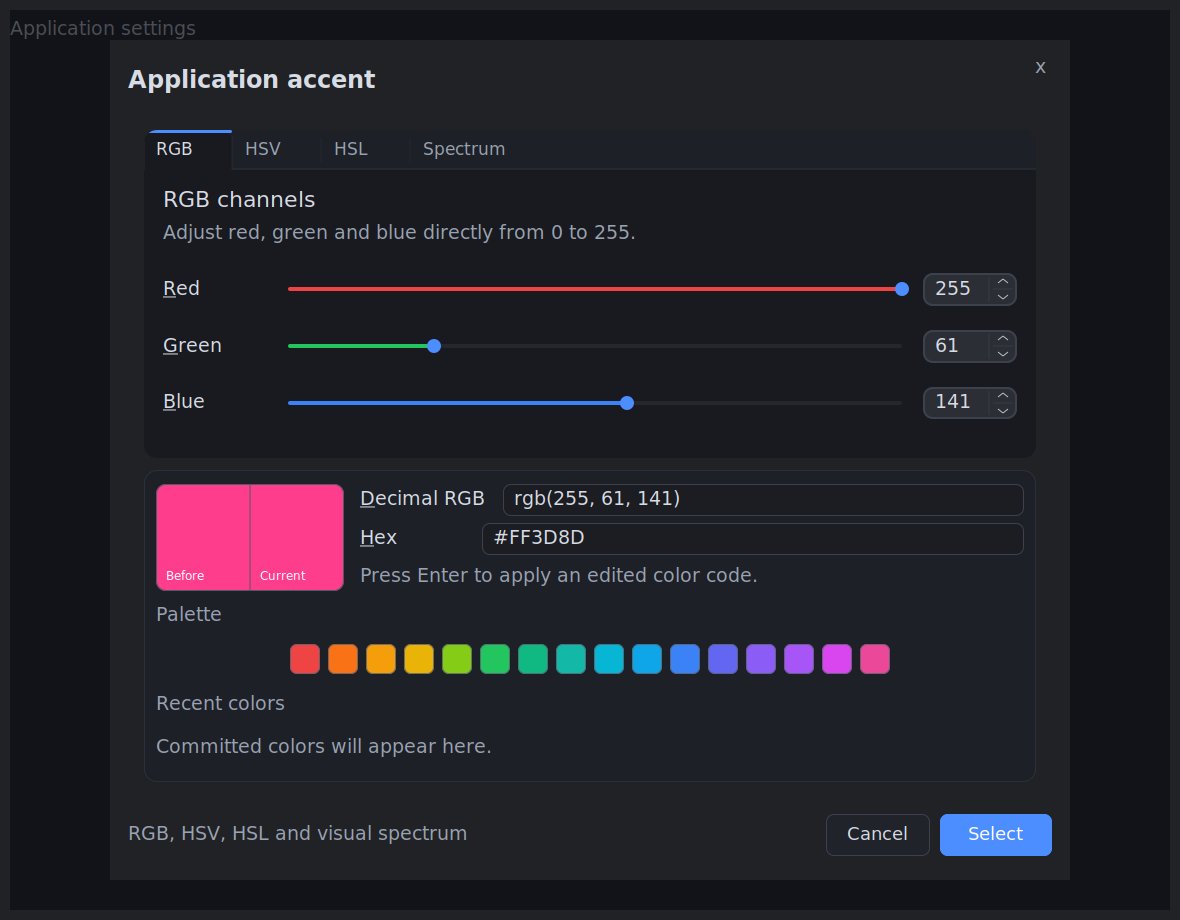Click the Cancel button

[x=877, y=834]
